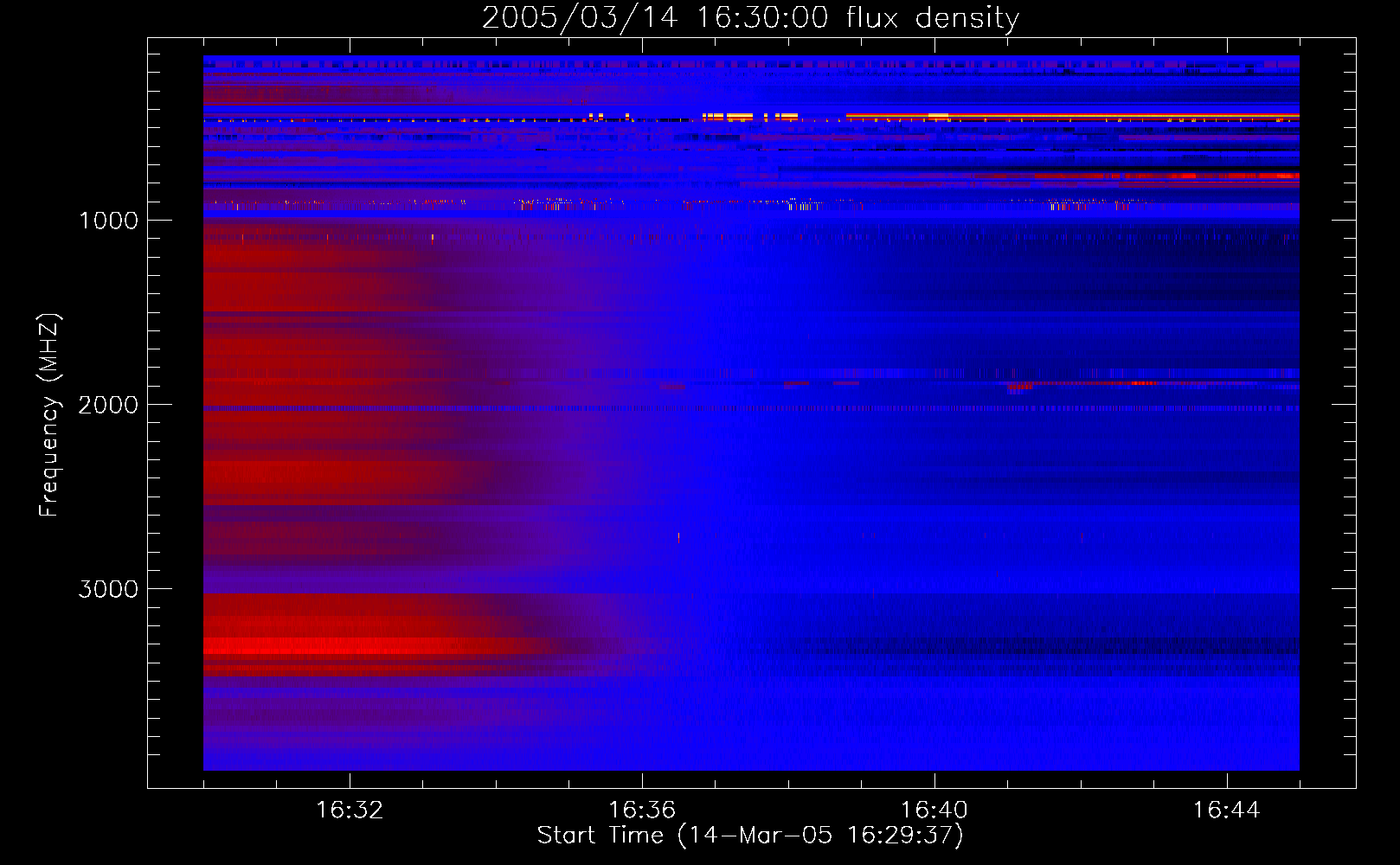Click the y-axis label "Frequency (MHZ)"
The width and height of the screenshot is (1400, 865).
(x=49, y=415)
